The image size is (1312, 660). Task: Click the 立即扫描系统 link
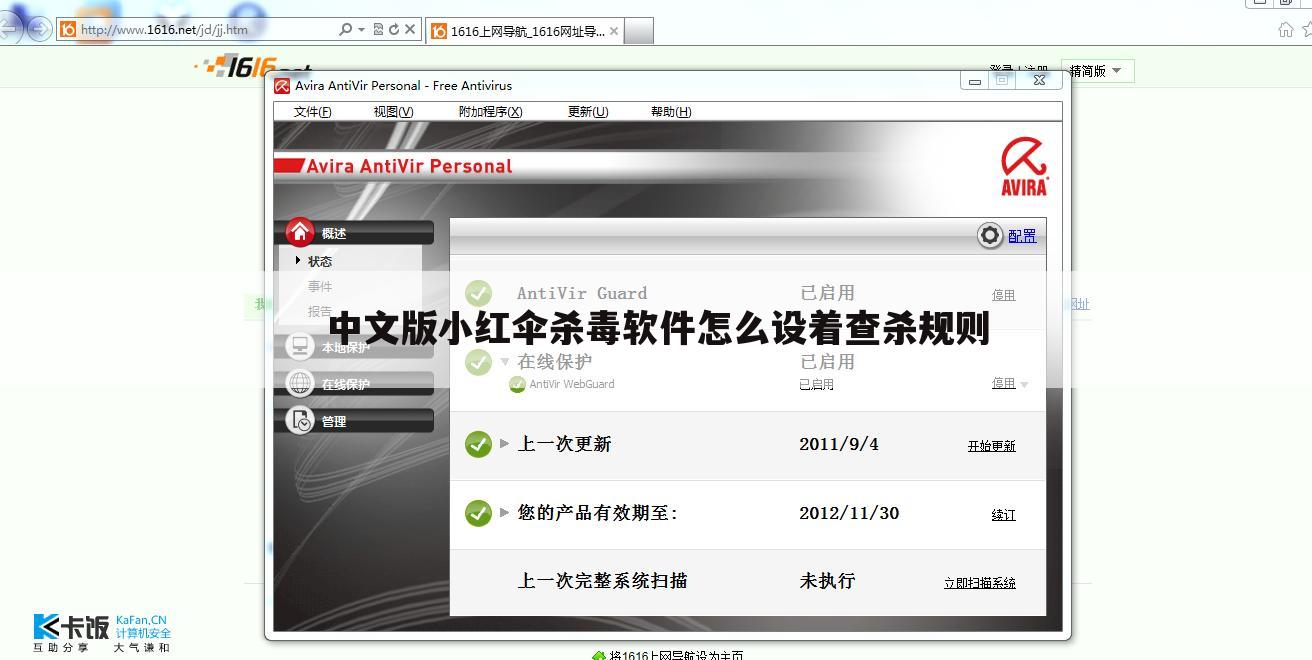979,582
